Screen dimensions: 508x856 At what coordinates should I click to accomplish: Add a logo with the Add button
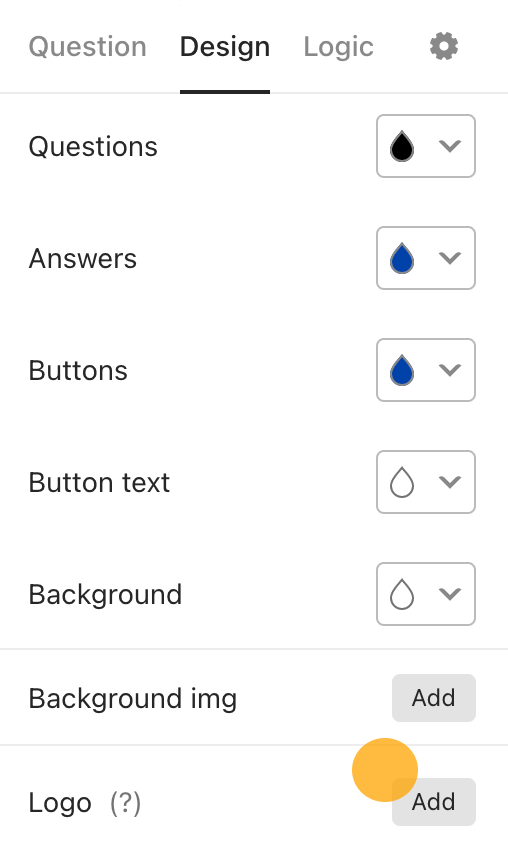tap(434, 802)
